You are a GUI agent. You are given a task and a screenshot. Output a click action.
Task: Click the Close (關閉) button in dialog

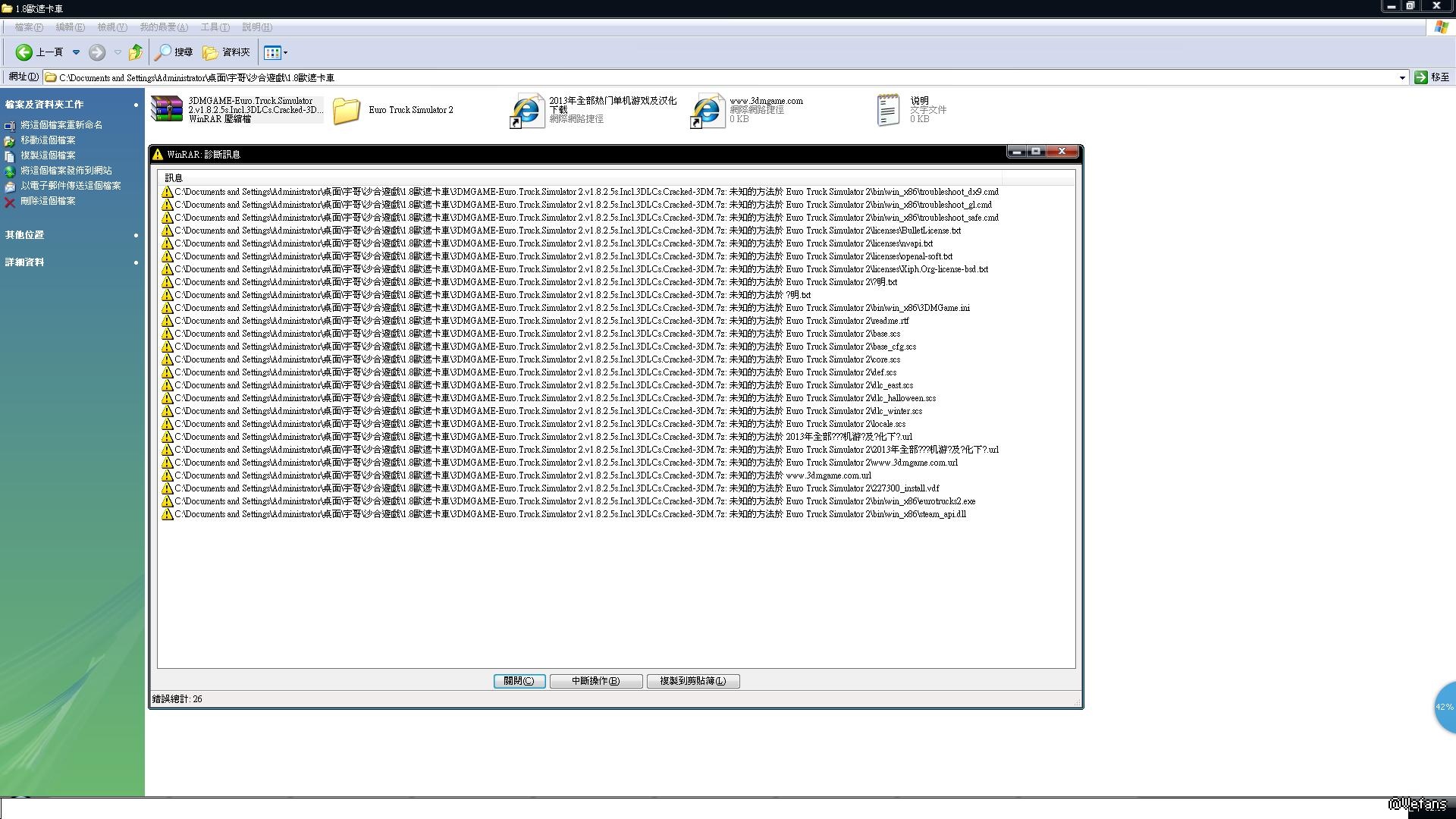click(519, 681)
